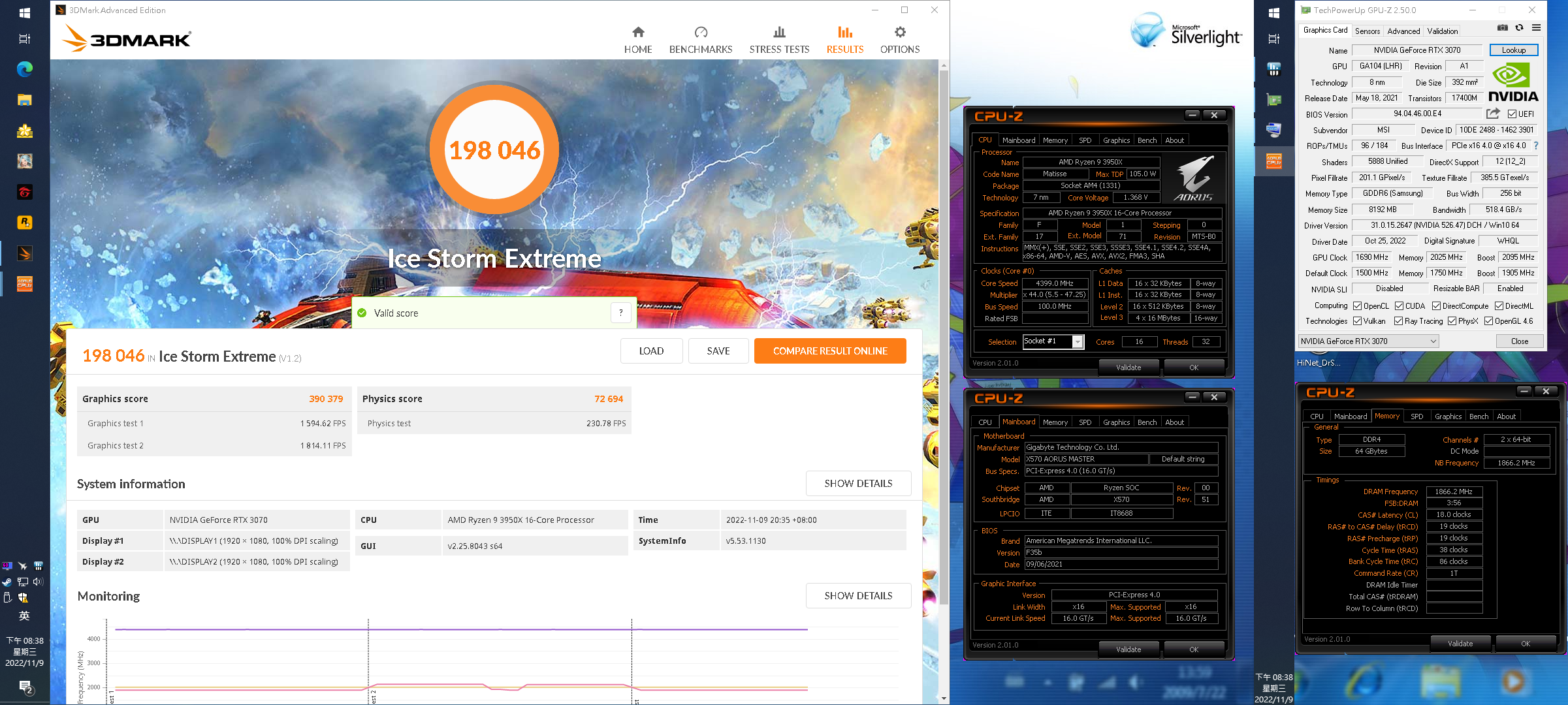Click the 3DMark icon on the left taskbar
Image resolution: width=1568 pixels, height=705 pixels.
(25, 253)
